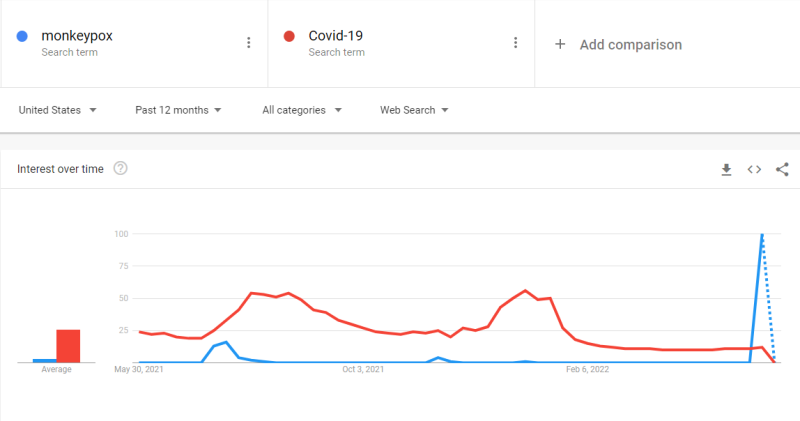Select the blue monkeypox color dot
The image size is (800, 421).
pos(22,36)
